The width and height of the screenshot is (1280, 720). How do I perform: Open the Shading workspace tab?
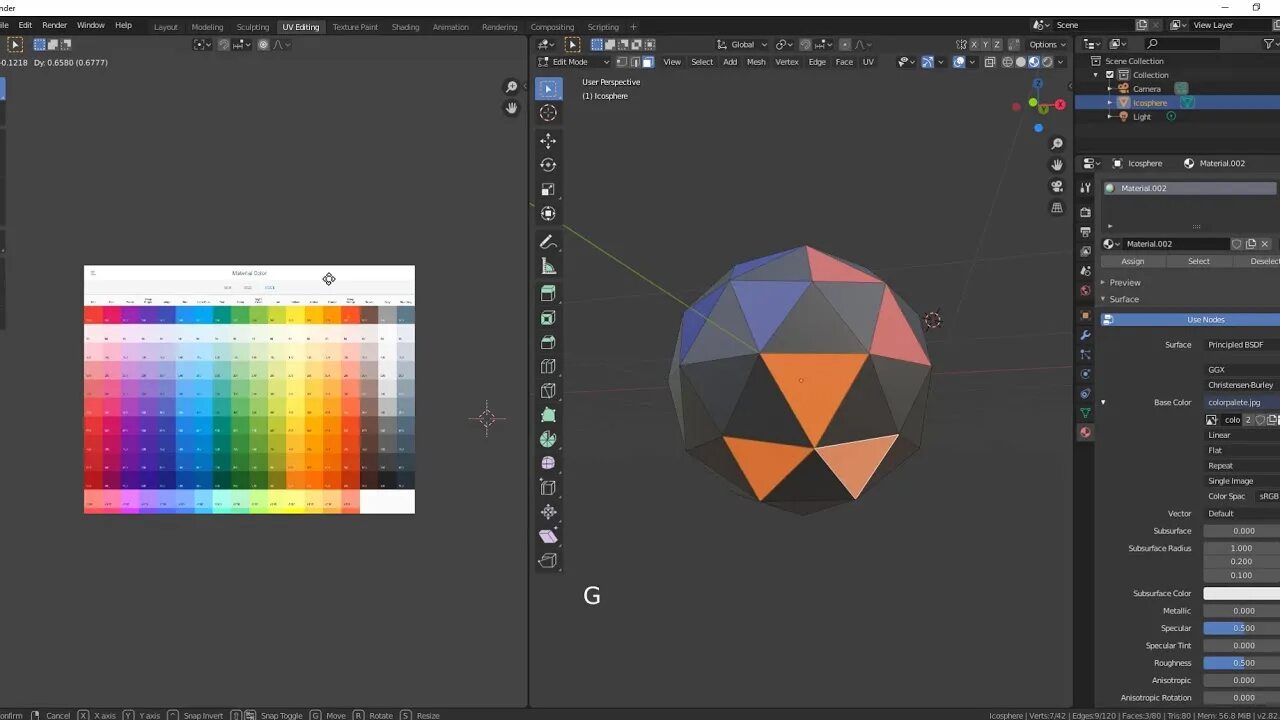coord(405,27)
